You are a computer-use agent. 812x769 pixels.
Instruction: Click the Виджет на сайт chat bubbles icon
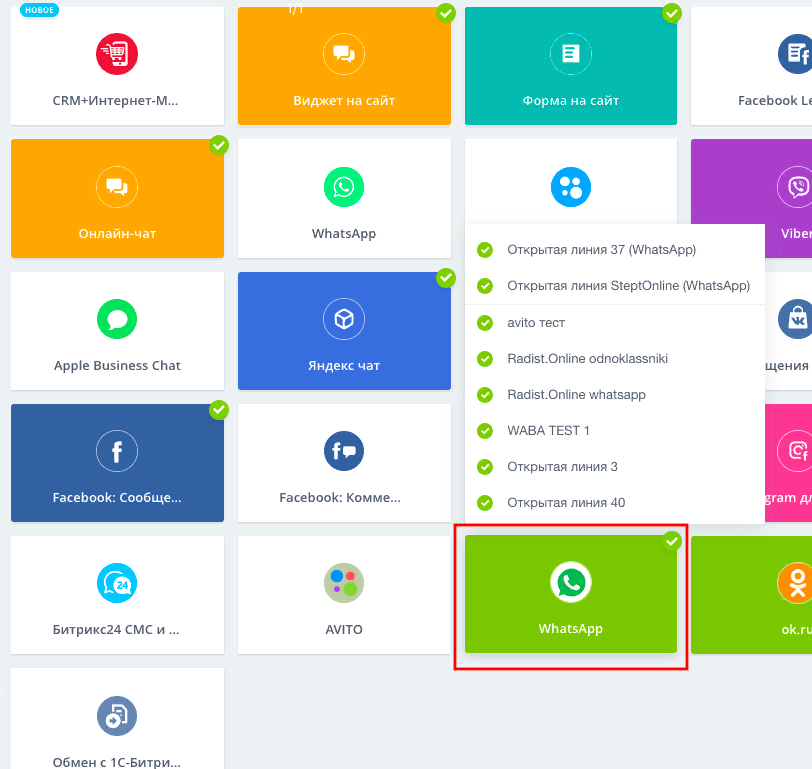344,54
